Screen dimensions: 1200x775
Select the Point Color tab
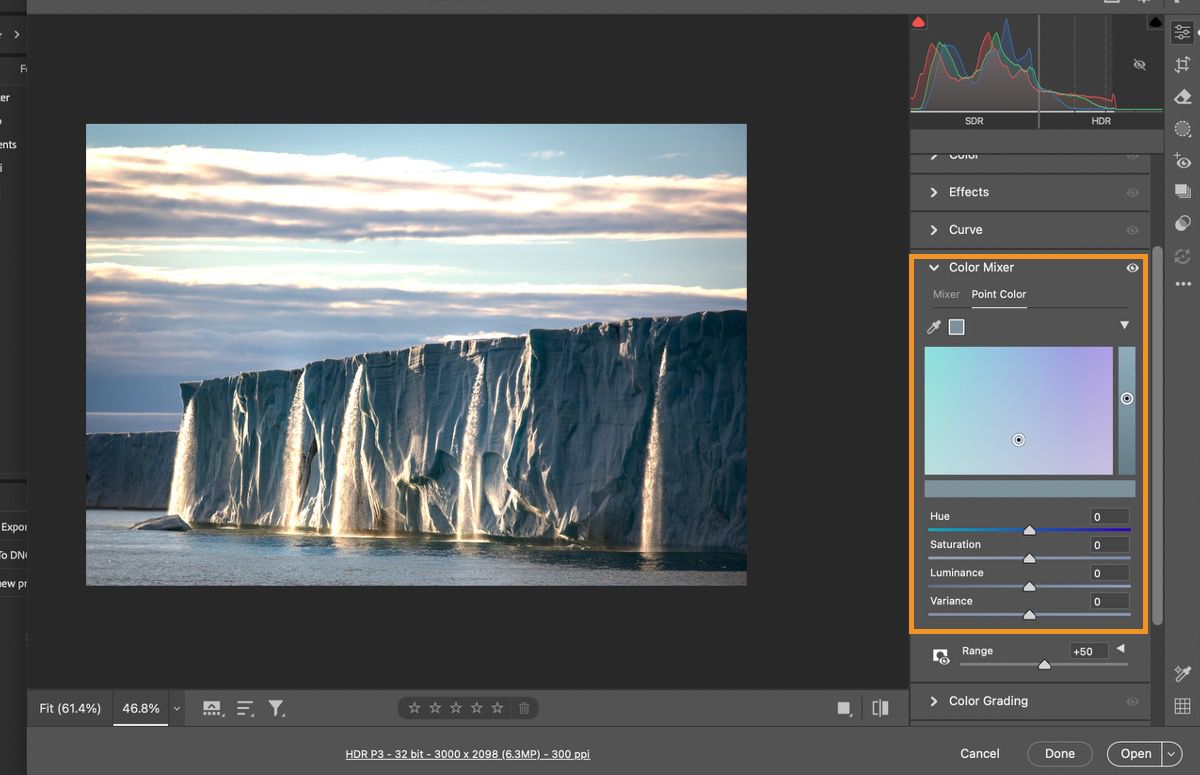click(998, 294)
